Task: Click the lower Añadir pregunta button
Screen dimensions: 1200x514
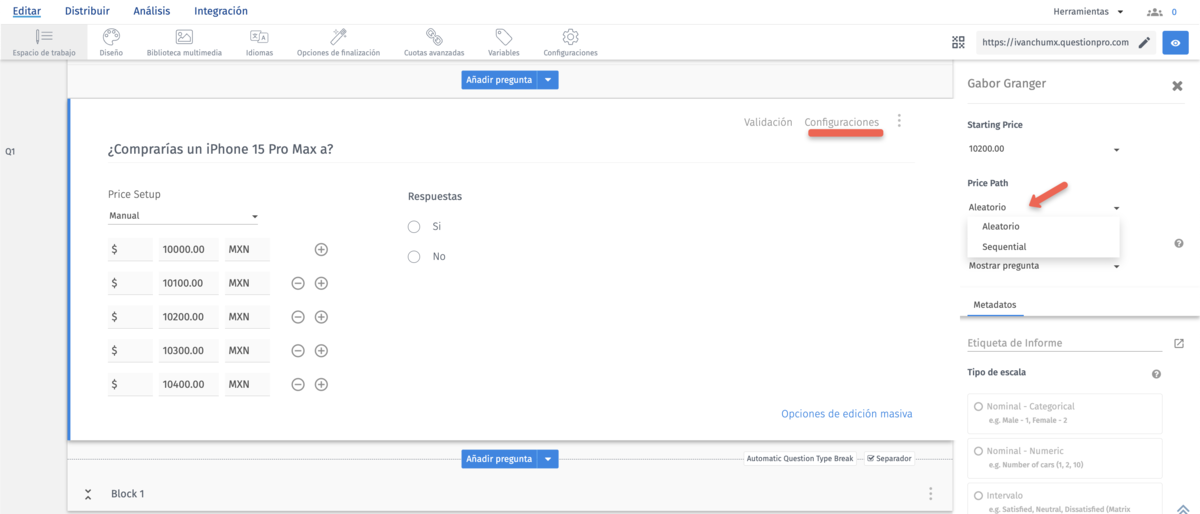Action: click(499, 459)
